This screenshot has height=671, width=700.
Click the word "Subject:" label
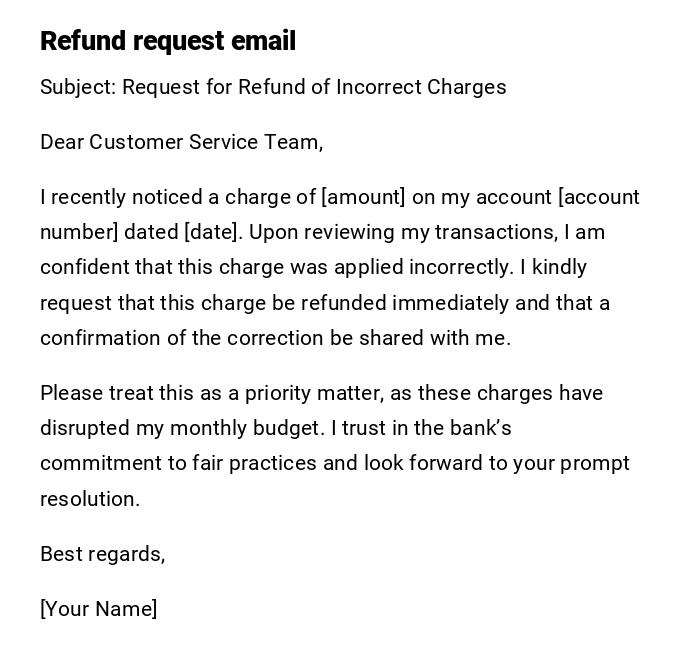coord(78,87)
